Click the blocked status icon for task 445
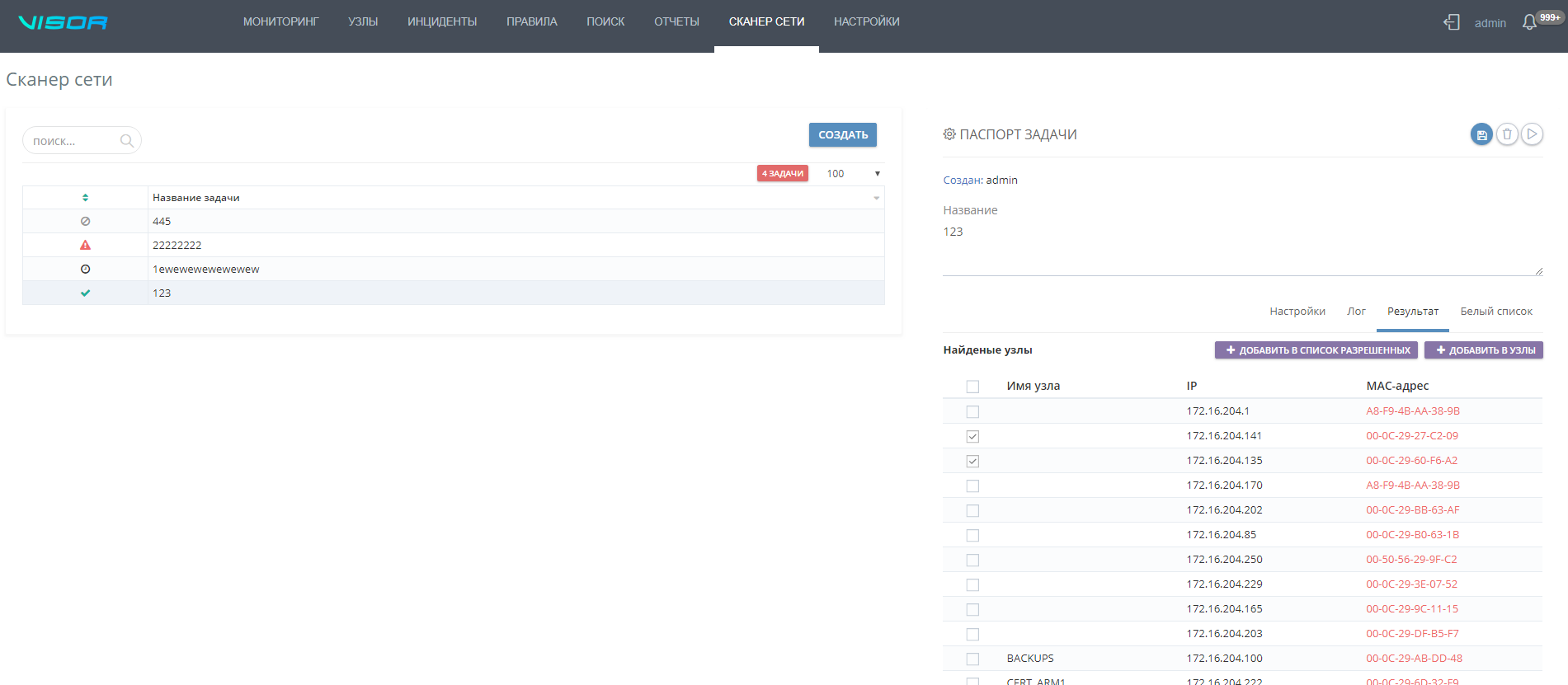Image resolution: width=1568 pixels, height=685 pixels. [85, 222]
